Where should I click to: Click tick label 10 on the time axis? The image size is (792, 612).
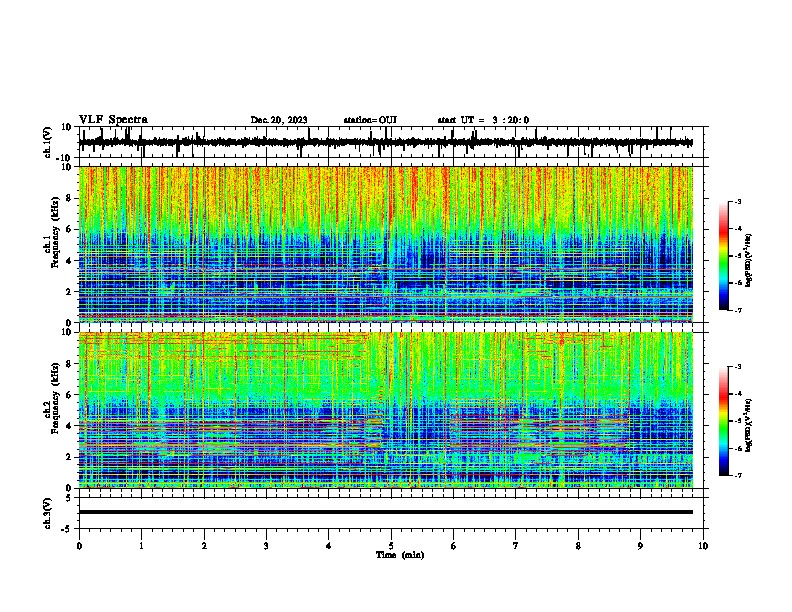click(x=703, y=546)
